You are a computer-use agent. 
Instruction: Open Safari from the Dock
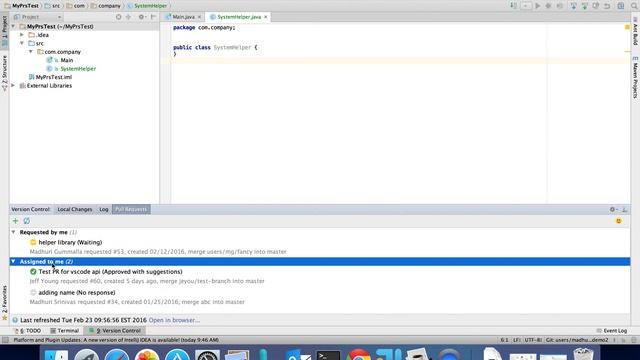pos(117,354)
